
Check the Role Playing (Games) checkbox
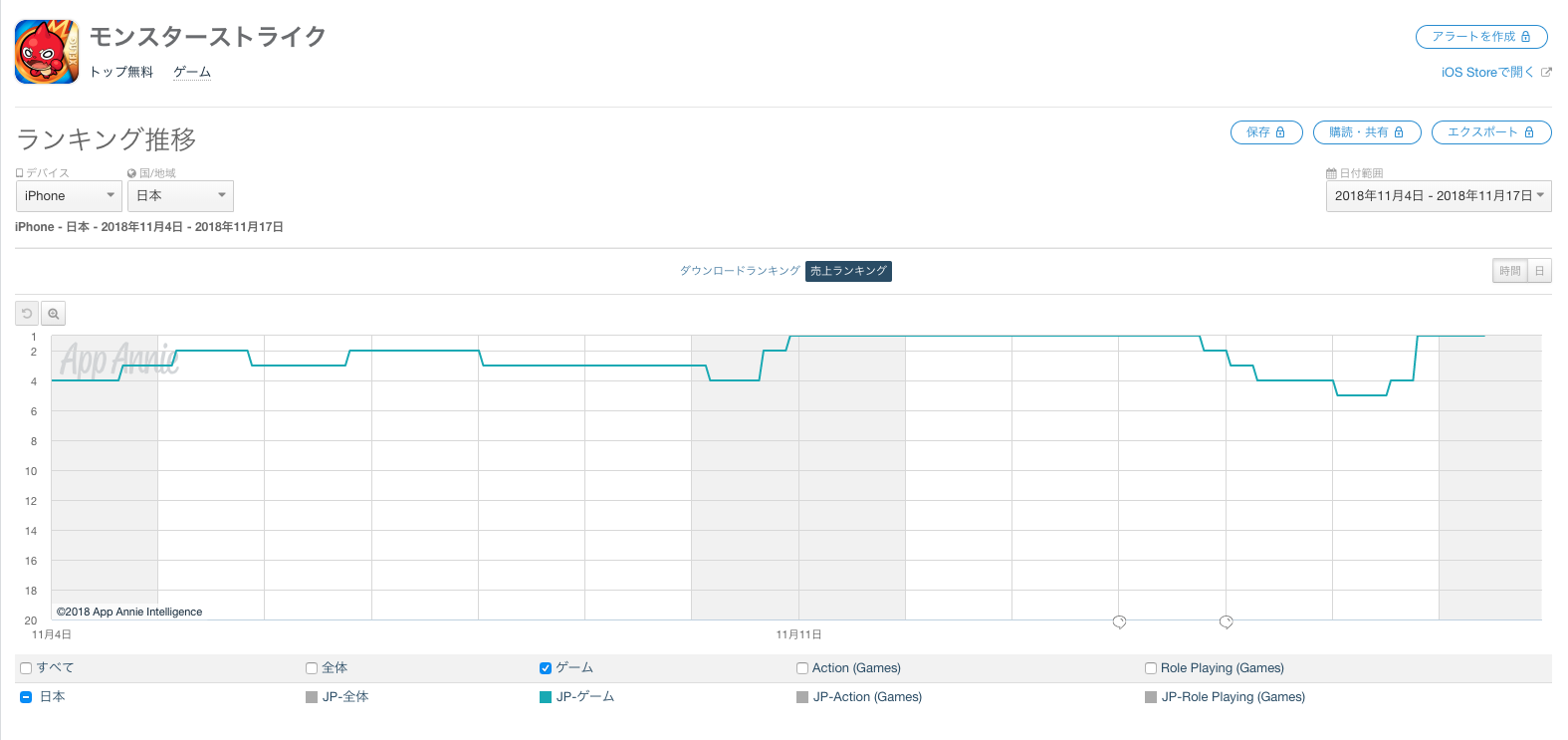point(1151,668)
